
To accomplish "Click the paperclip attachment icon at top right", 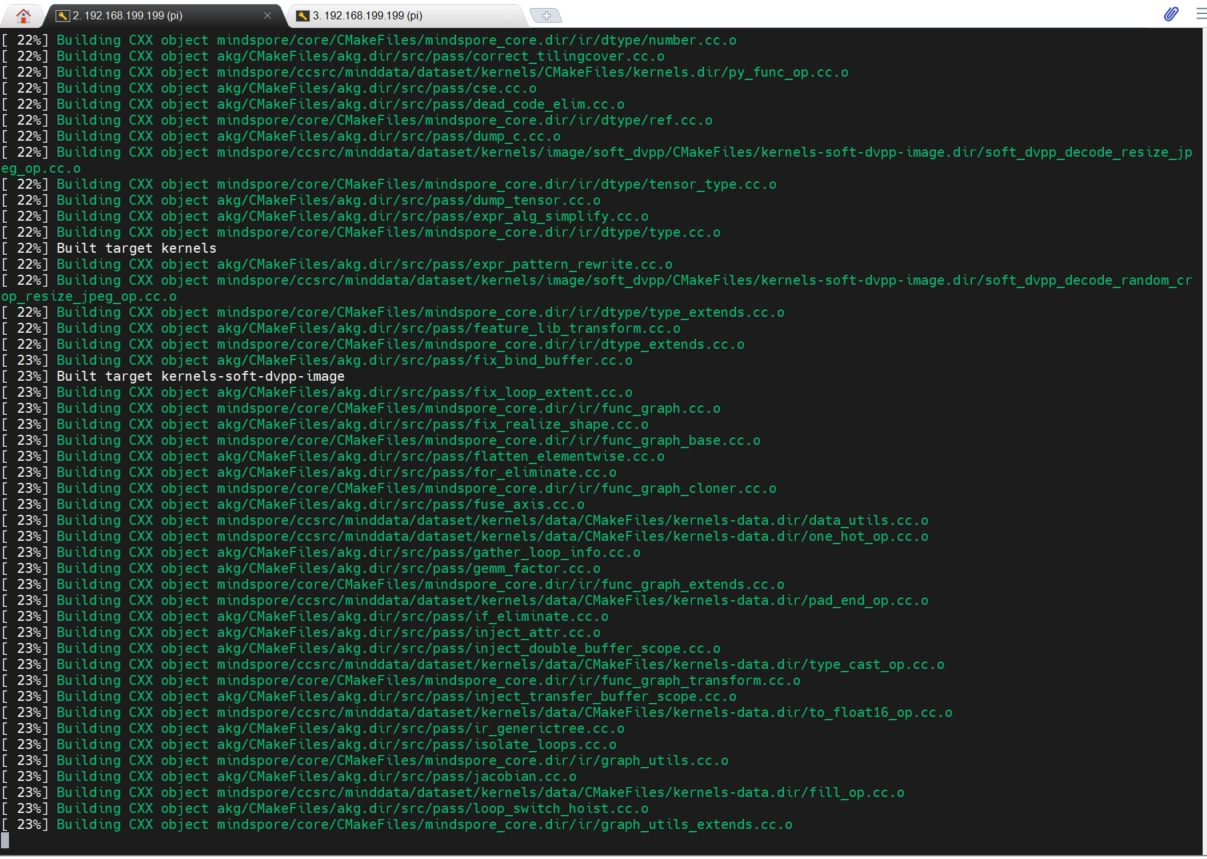I will [1171, 14].
